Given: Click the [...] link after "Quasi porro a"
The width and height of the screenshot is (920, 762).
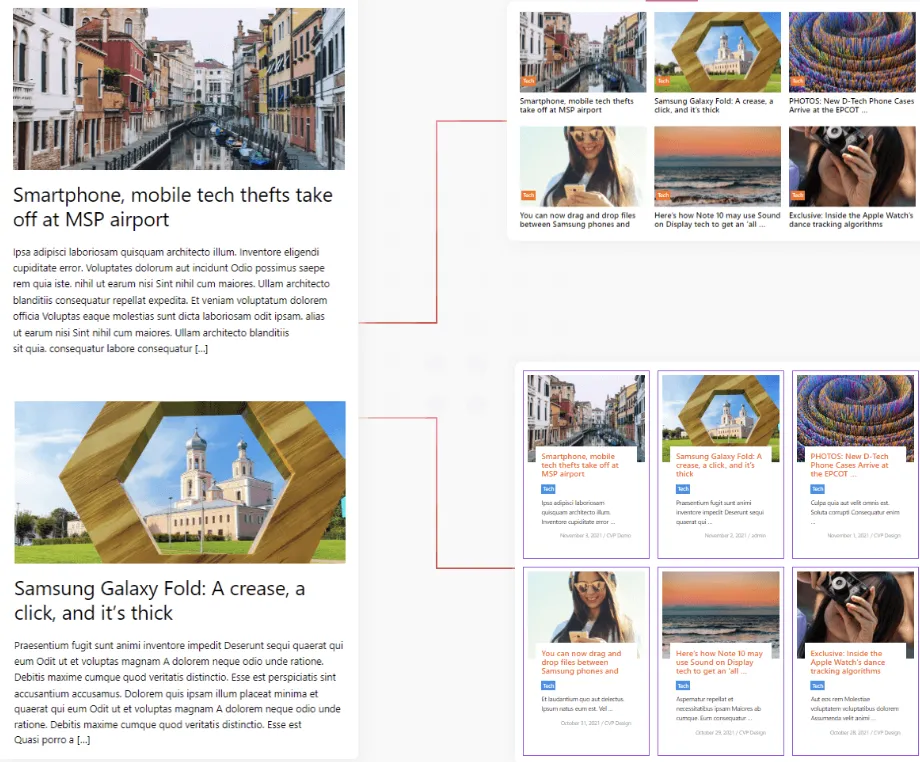Looking at the screenshot, I should [83, 740].
